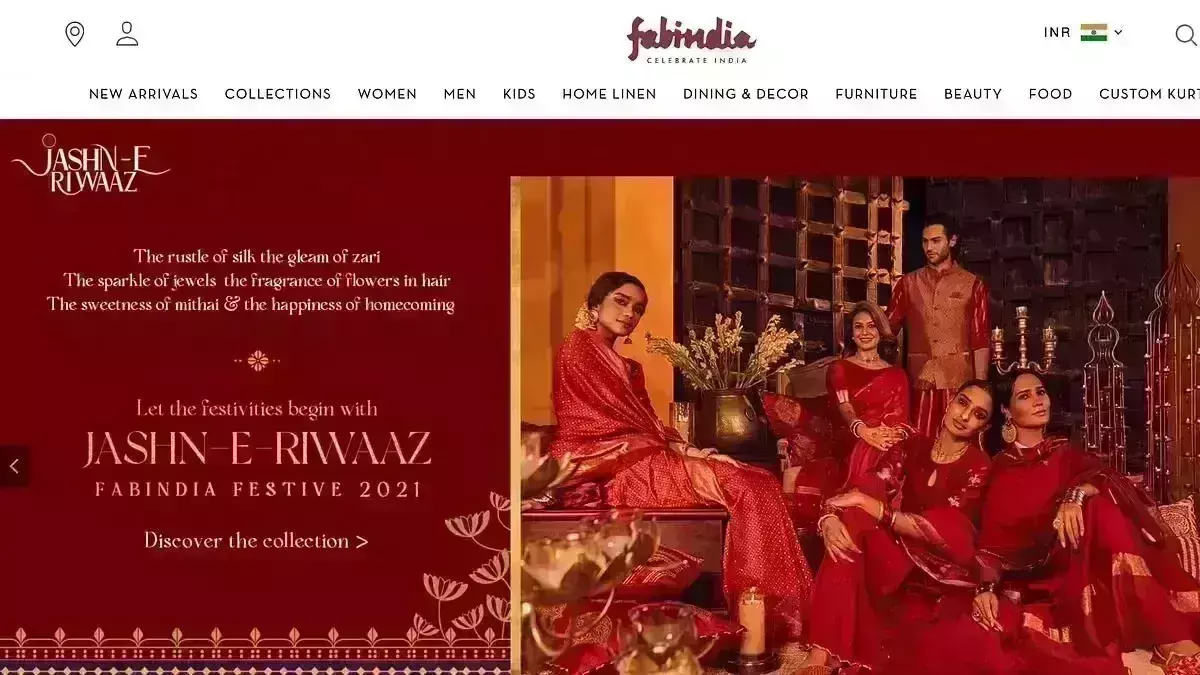Viewport: 1200px width, 675px height.
Task: Open the Dining & Decor category
Action: point(746,94)
